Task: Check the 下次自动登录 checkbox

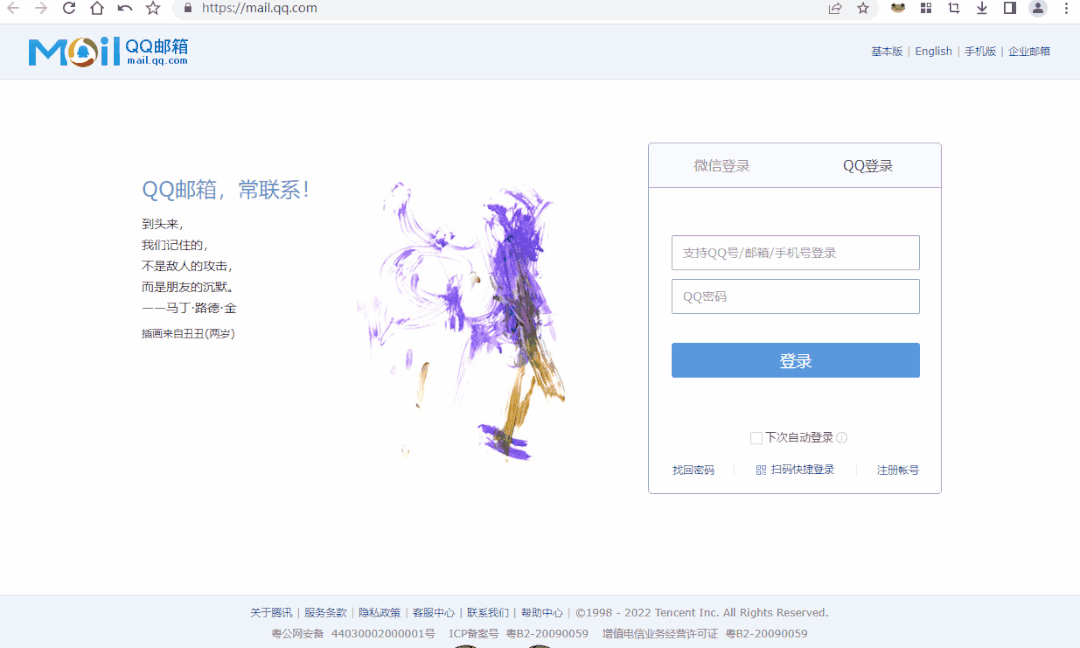Action: [756, 438]
